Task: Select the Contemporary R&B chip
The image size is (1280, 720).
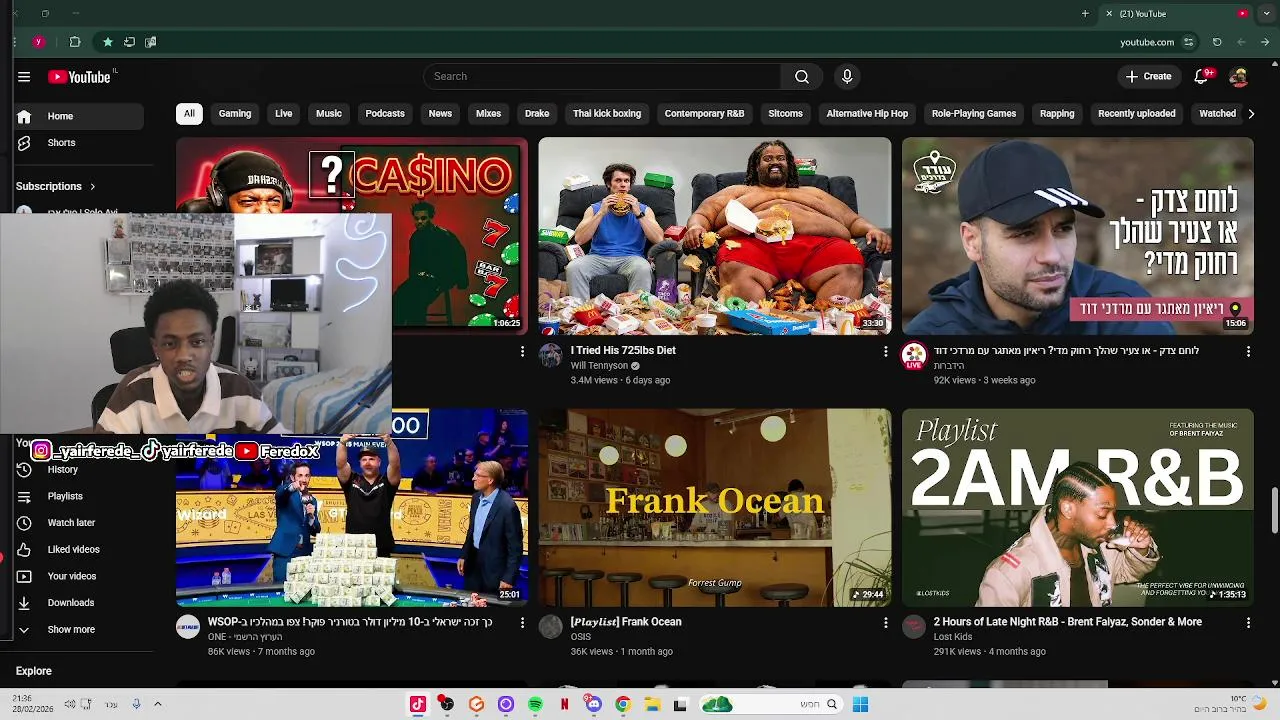Action: (x=704, y=113)
